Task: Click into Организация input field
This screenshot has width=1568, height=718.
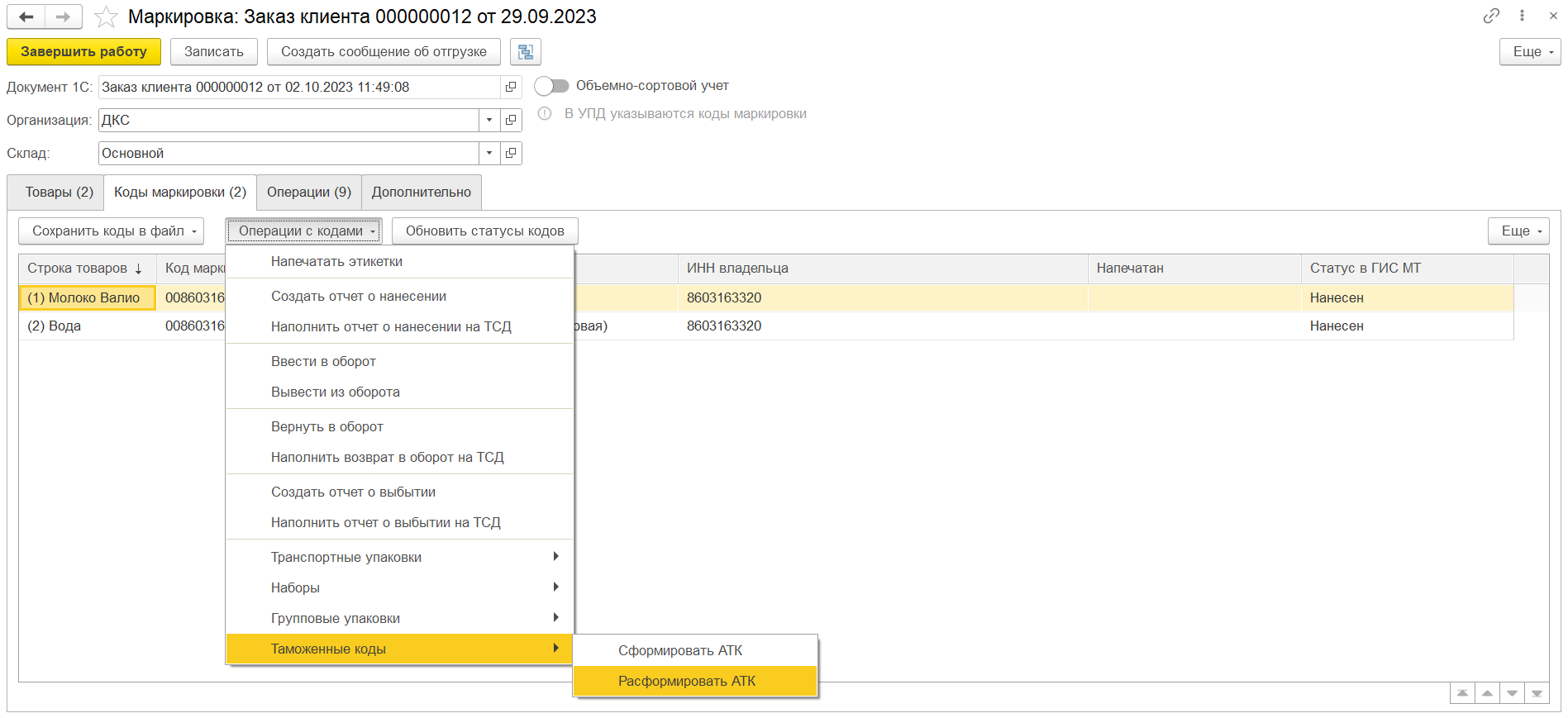Action: click(x=288, y=120)
